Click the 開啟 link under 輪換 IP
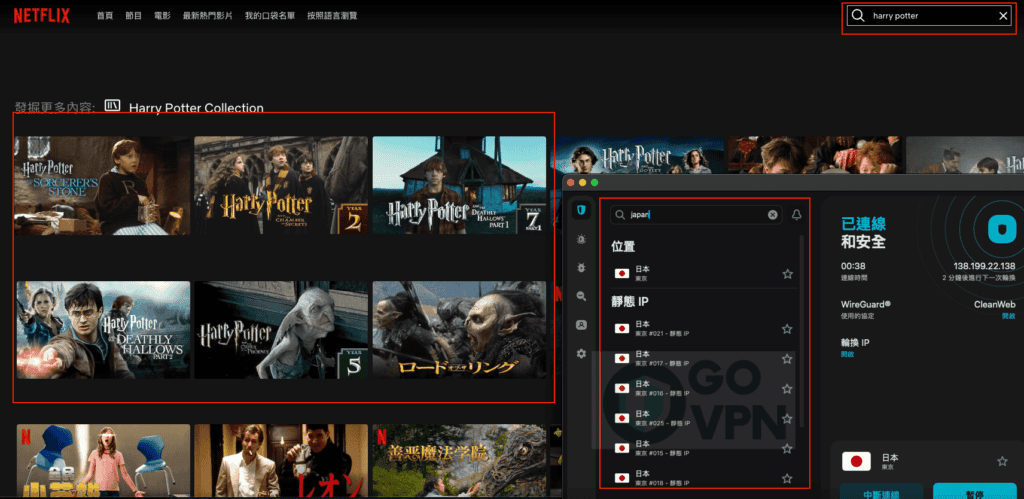1024x499 pixels. click(848, 355)
